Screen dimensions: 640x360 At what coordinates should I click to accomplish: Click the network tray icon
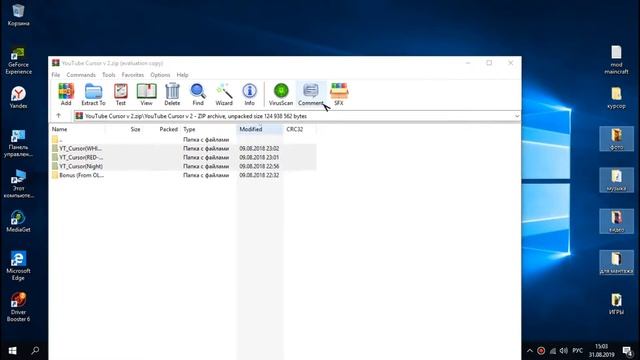pyautogui.click(x=553, y=351)
